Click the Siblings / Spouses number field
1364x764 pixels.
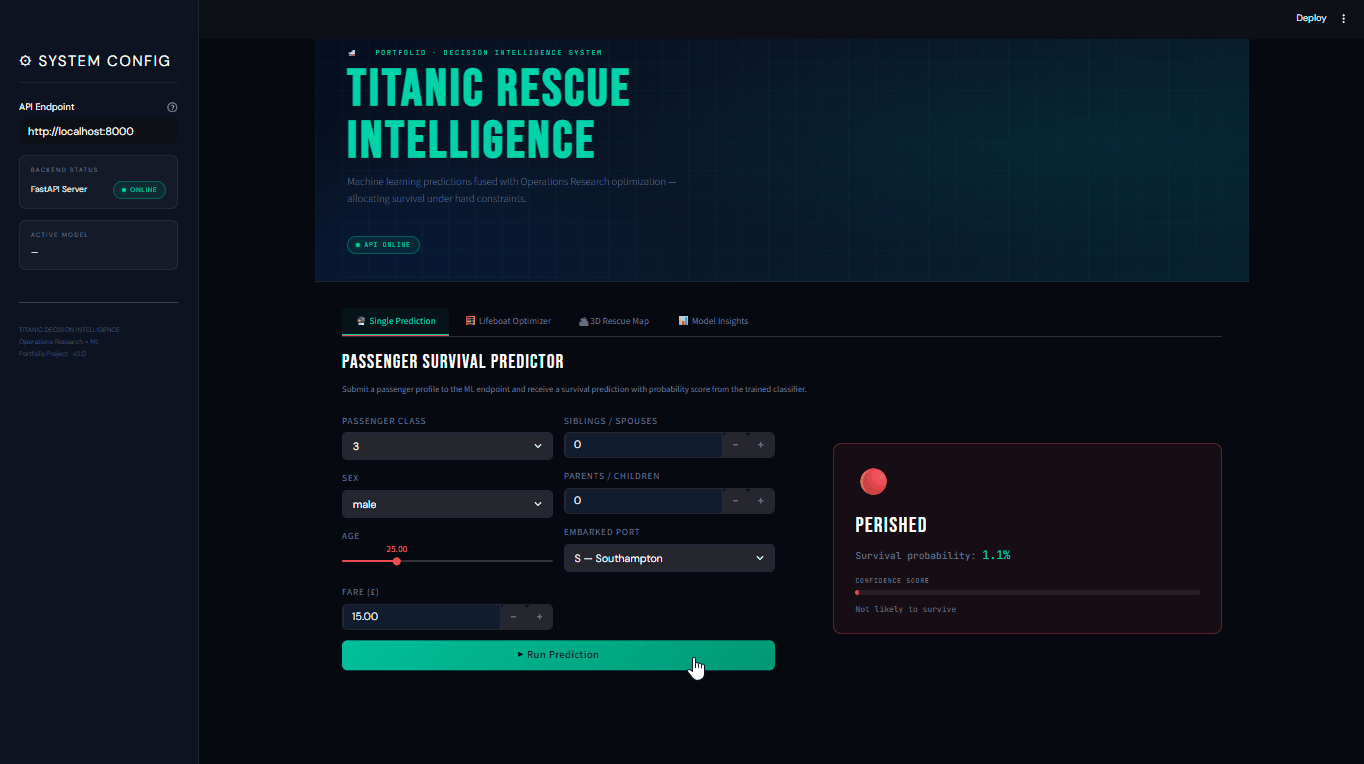[643, 445]
